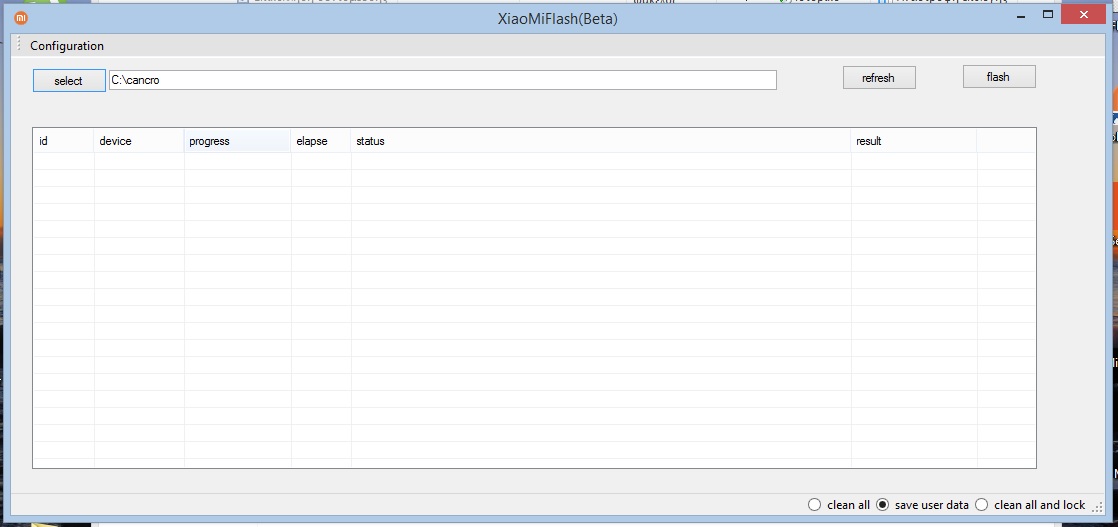
Task: Click the menu bar drag handle
Action: [x=19, y=46]
